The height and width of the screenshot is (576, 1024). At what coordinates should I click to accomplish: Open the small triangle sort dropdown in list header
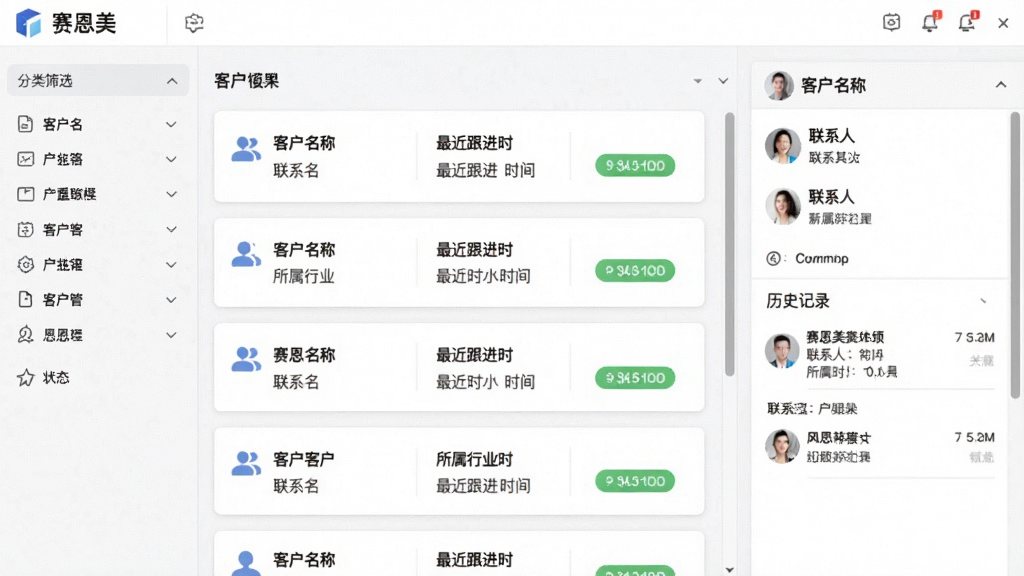click(x=697, y=81)
